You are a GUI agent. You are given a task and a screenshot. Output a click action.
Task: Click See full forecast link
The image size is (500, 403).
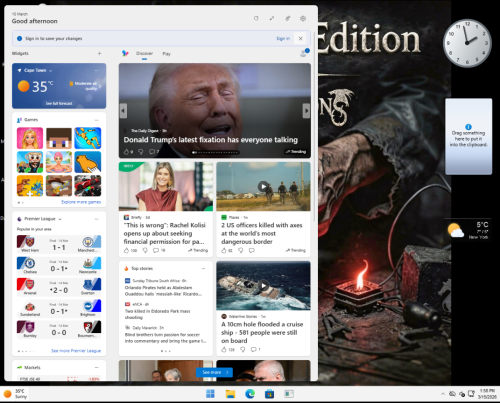[x=59, y=103]
